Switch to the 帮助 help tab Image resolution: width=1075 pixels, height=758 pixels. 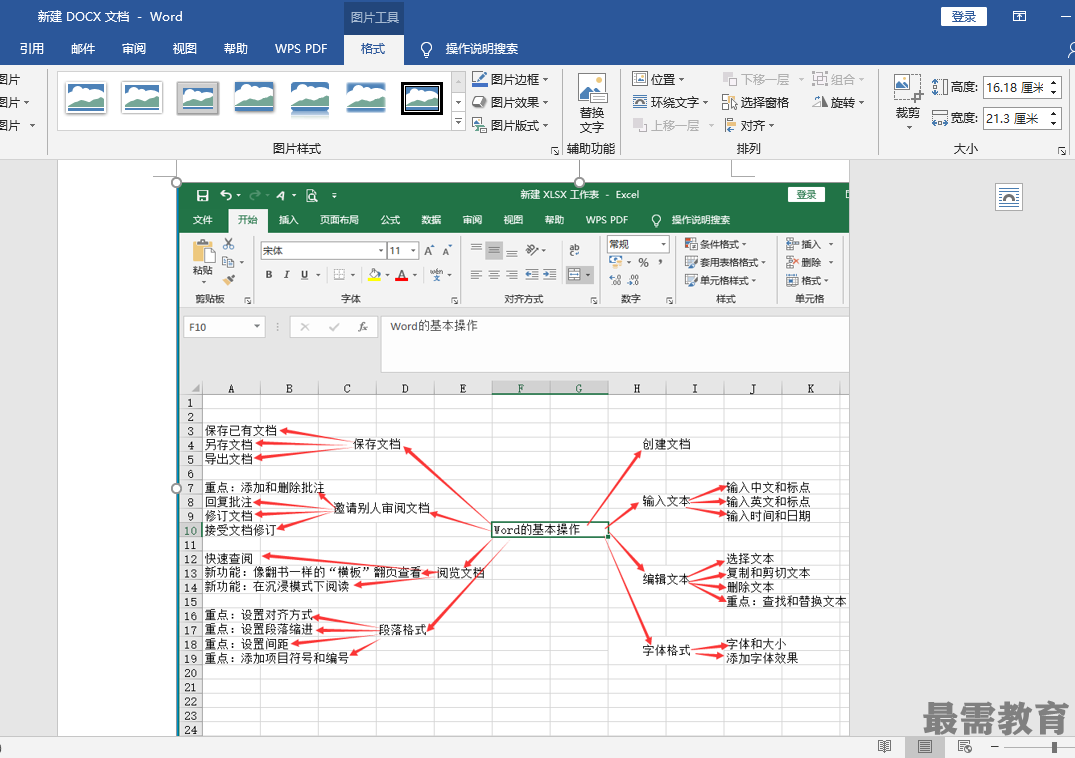(x=235, y=49)
